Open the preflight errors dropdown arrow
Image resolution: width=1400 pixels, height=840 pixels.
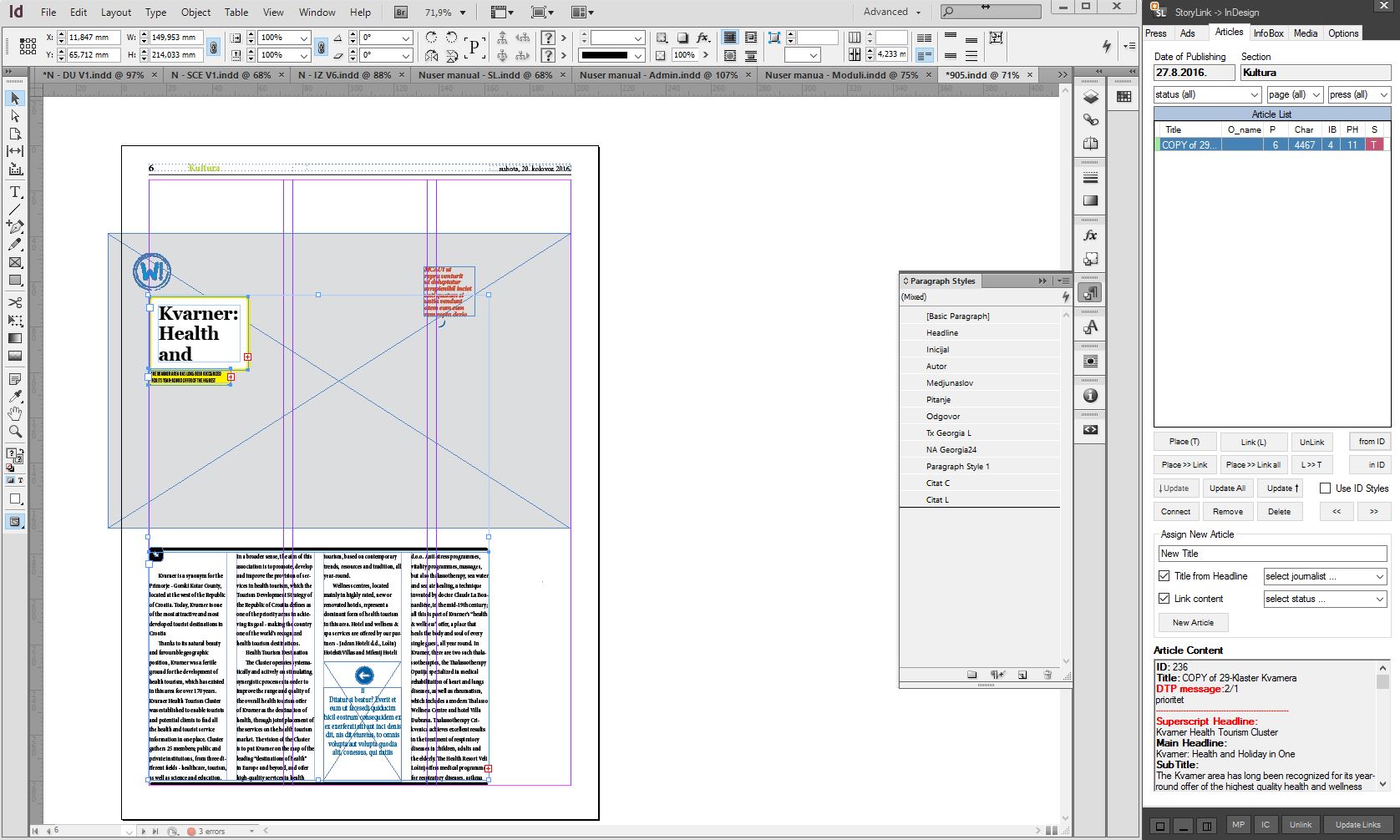point(251,831)
